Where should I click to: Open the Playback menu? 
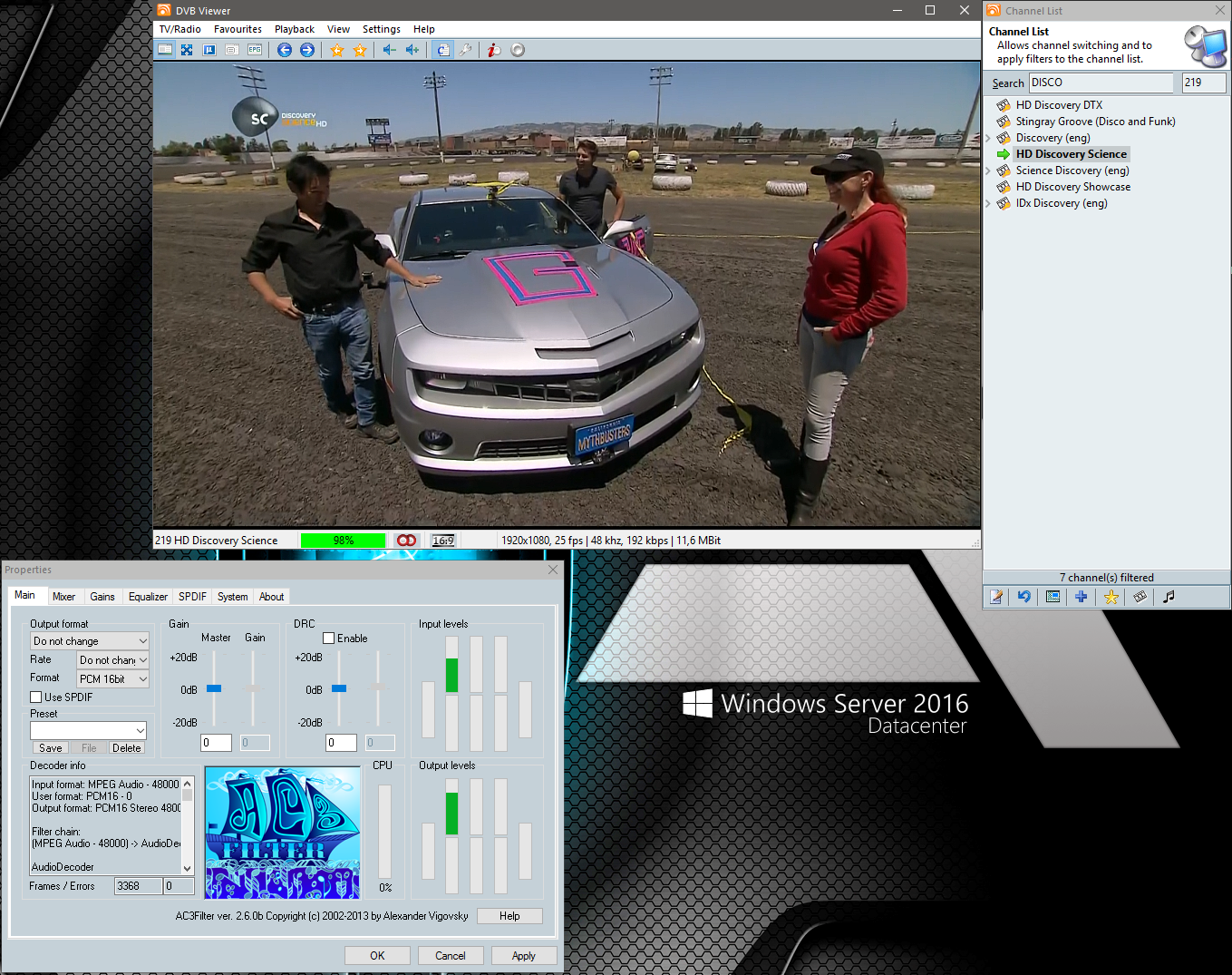point(295,29)
